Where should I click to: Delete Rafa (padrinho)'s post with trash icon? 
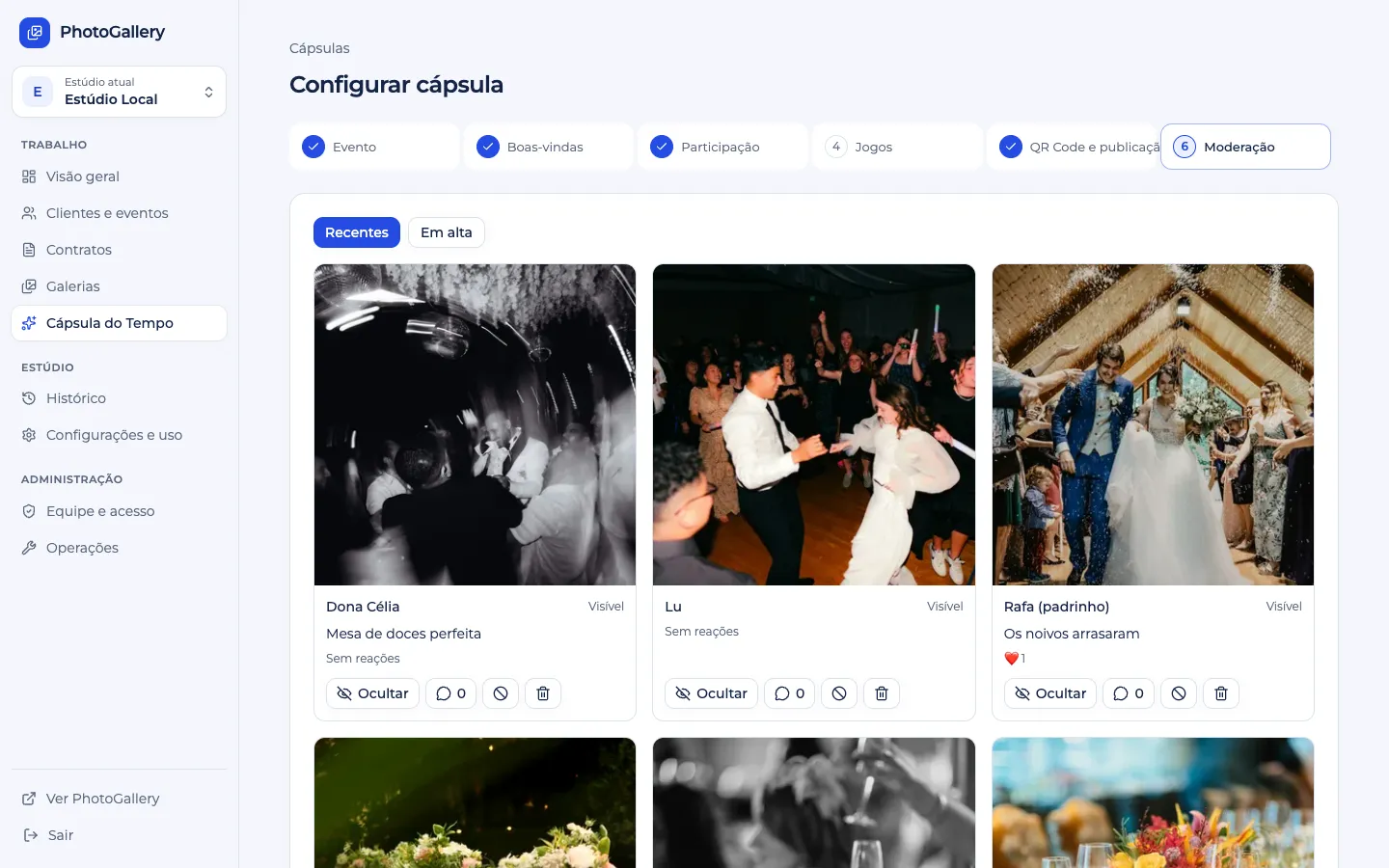(x=1221, y=693)
